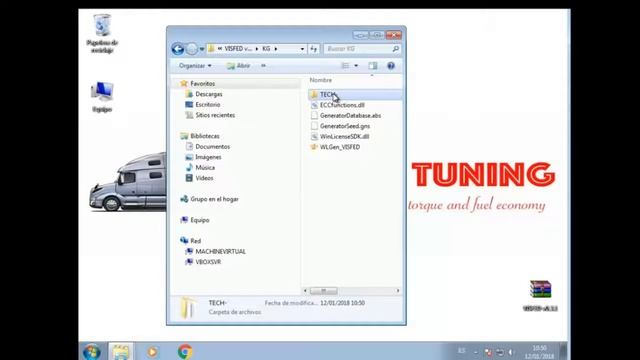Show more toolbar commands chevron
Image resolution: width=640 pixels, height=360 pixels.
pyautogui.click(x=263, y=66)
